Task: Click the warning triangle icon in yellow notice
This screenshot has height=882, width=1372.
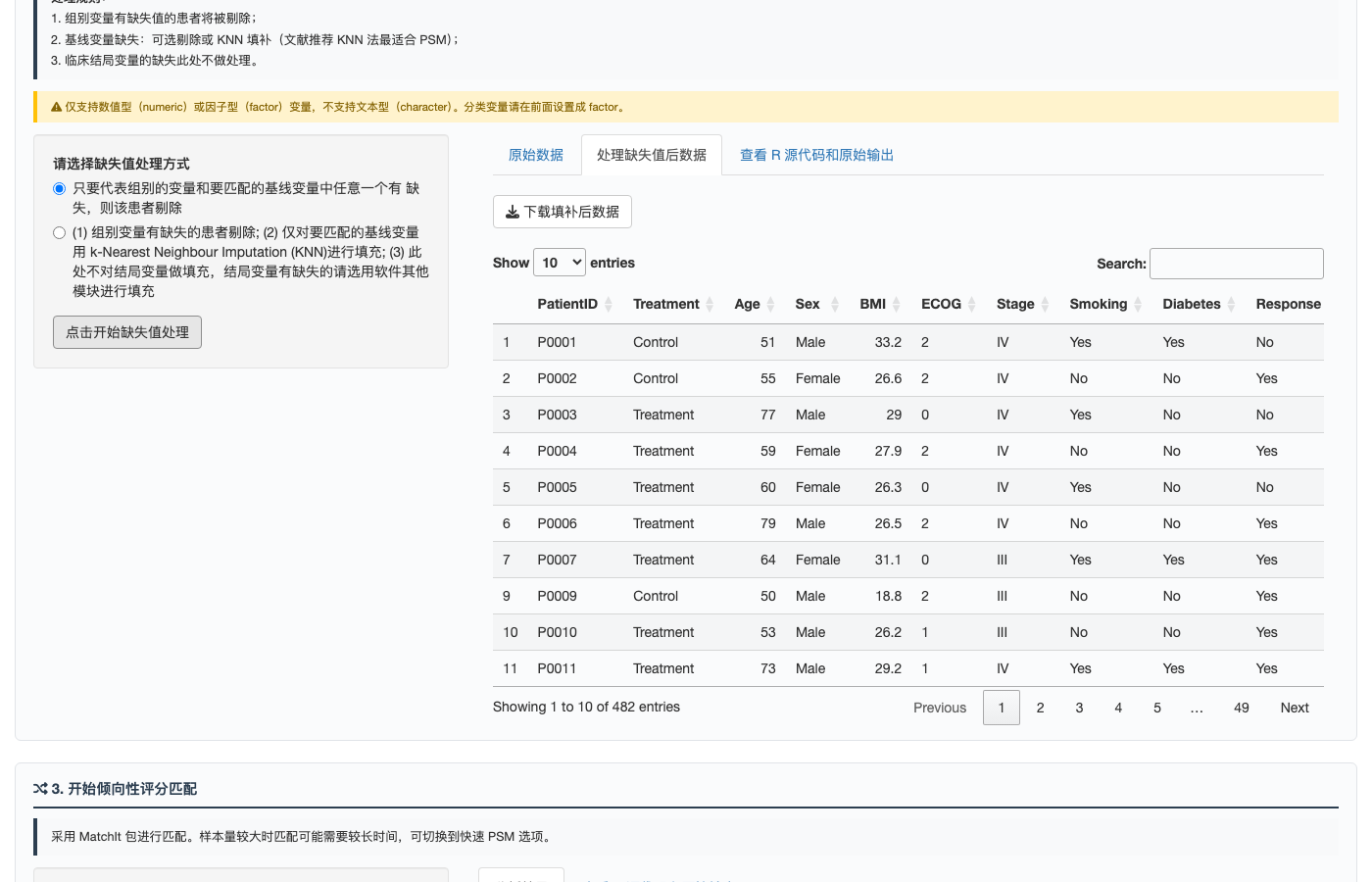Action: click(x=56, y=107)
